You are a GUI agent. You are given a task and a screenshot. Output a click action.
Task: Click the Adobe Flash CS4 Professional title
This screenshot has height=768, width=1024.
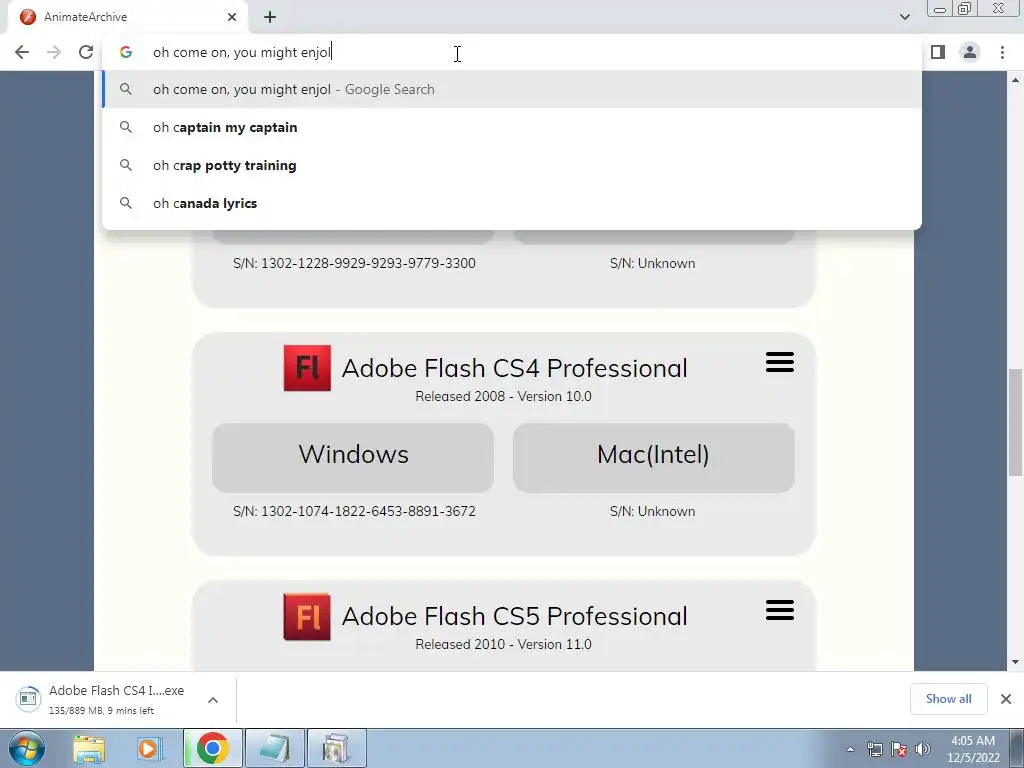click(515, 368)
